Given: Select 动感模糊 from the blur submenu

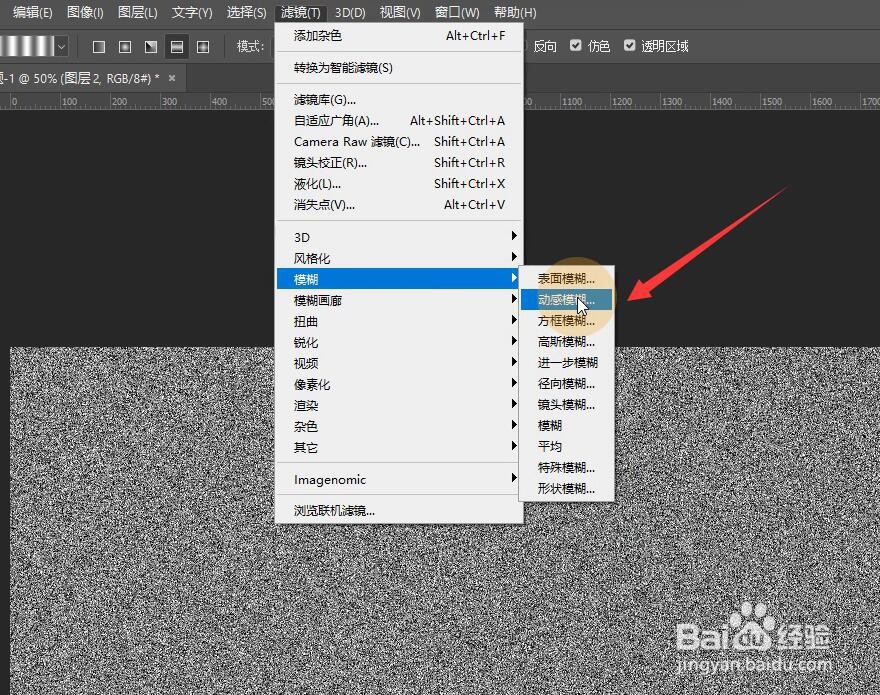Looking at the screenshot, I should [x=562, y=299].
